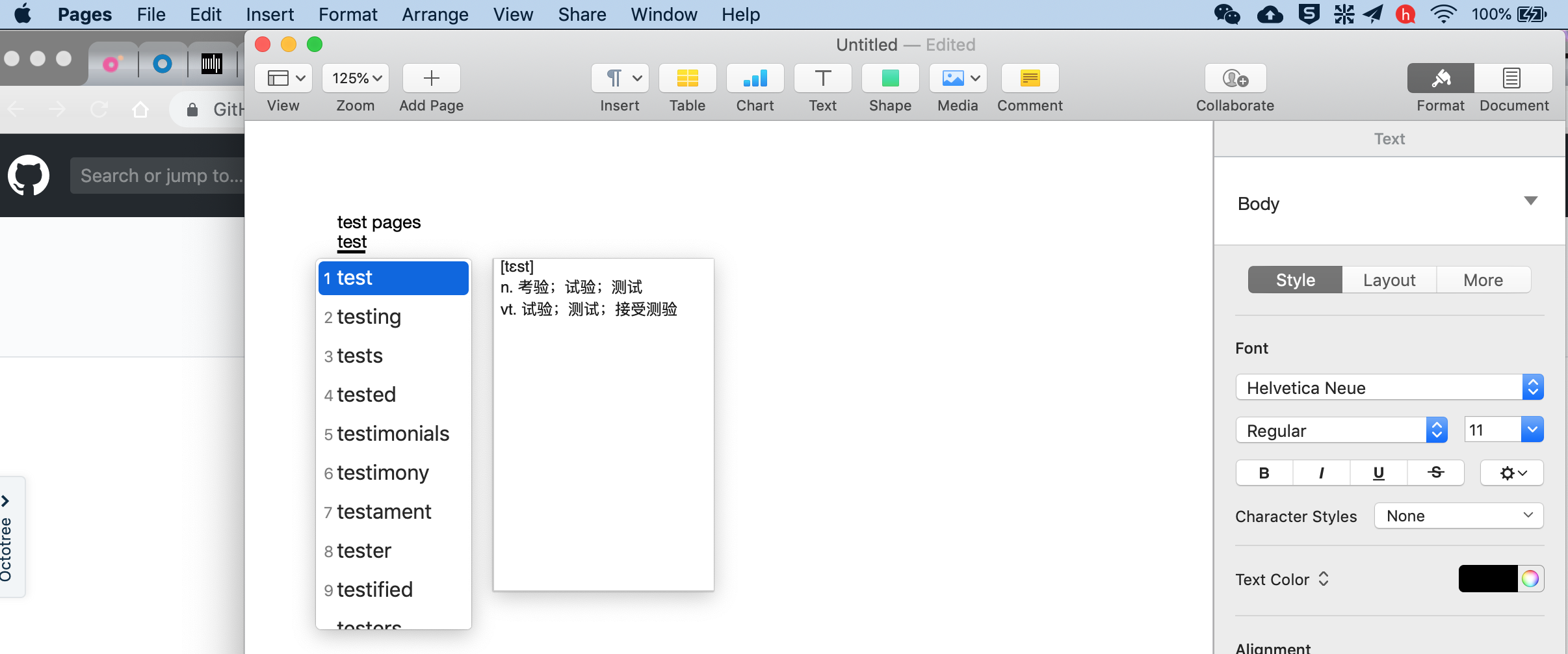Image resolution: width=1568 pixels, height=654 pixels.
Task: Toggle italic formatting
Action: click(x=1320, y=473)
